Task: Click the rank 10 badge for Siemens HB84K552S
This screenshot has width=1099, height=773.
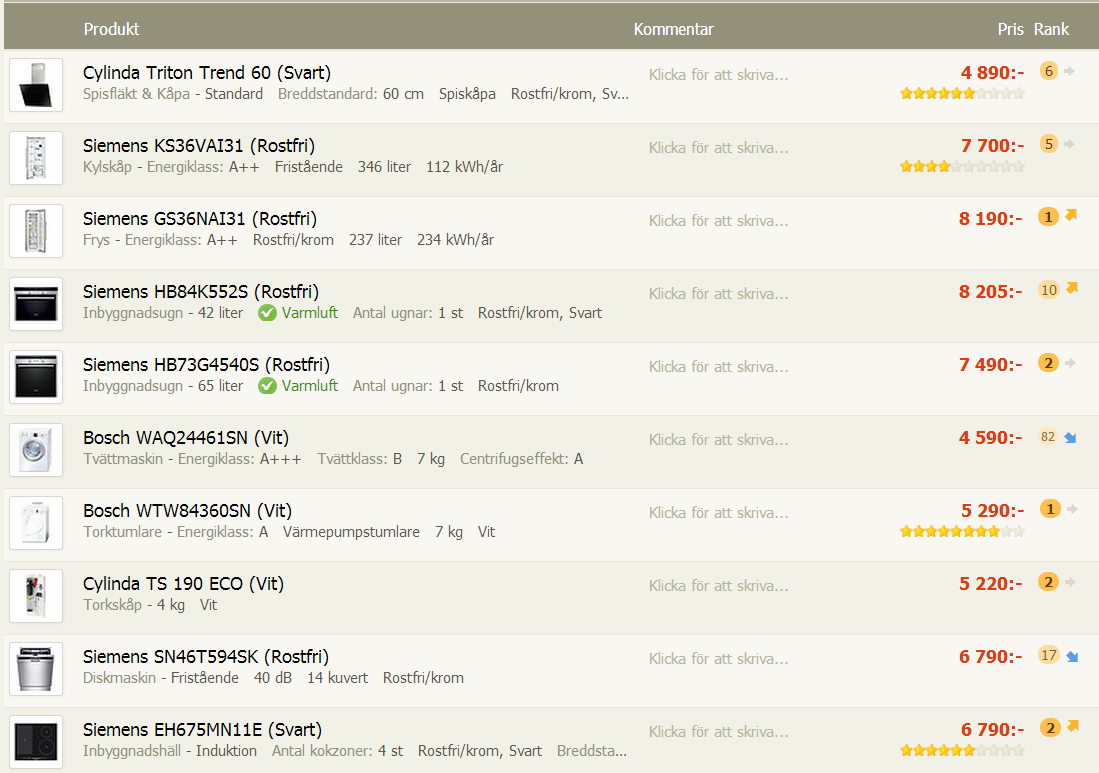Action: 1049,289
